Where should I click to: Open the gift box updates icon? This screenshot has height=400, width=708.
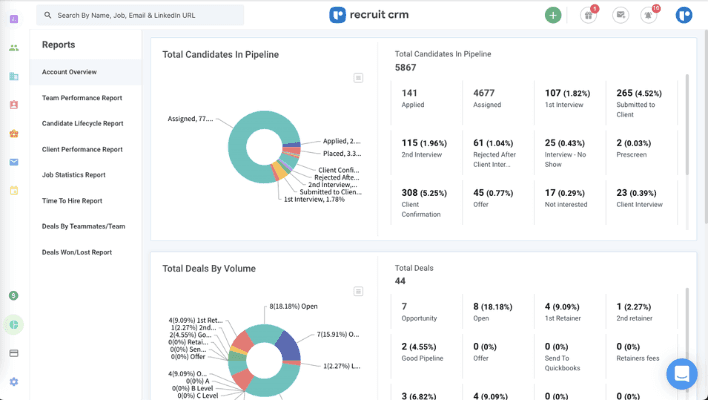[x=588, y=15]
